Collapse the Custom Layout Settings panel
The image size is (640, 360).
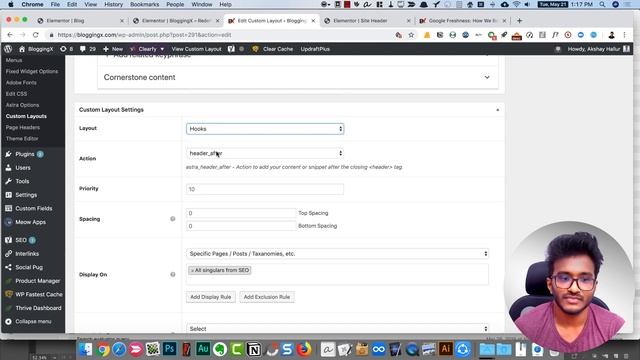(x=498, y=110)
